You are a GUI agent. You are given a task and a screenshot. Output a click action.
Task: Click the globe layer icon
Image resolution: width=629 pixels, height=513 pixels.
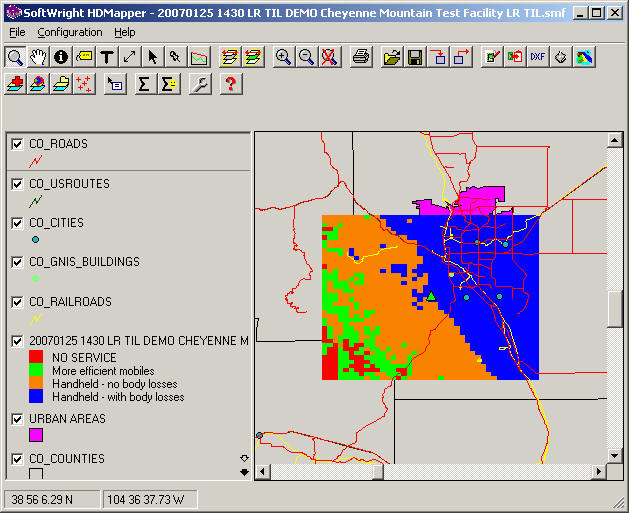pyautogui.click(x=38, y=84)
